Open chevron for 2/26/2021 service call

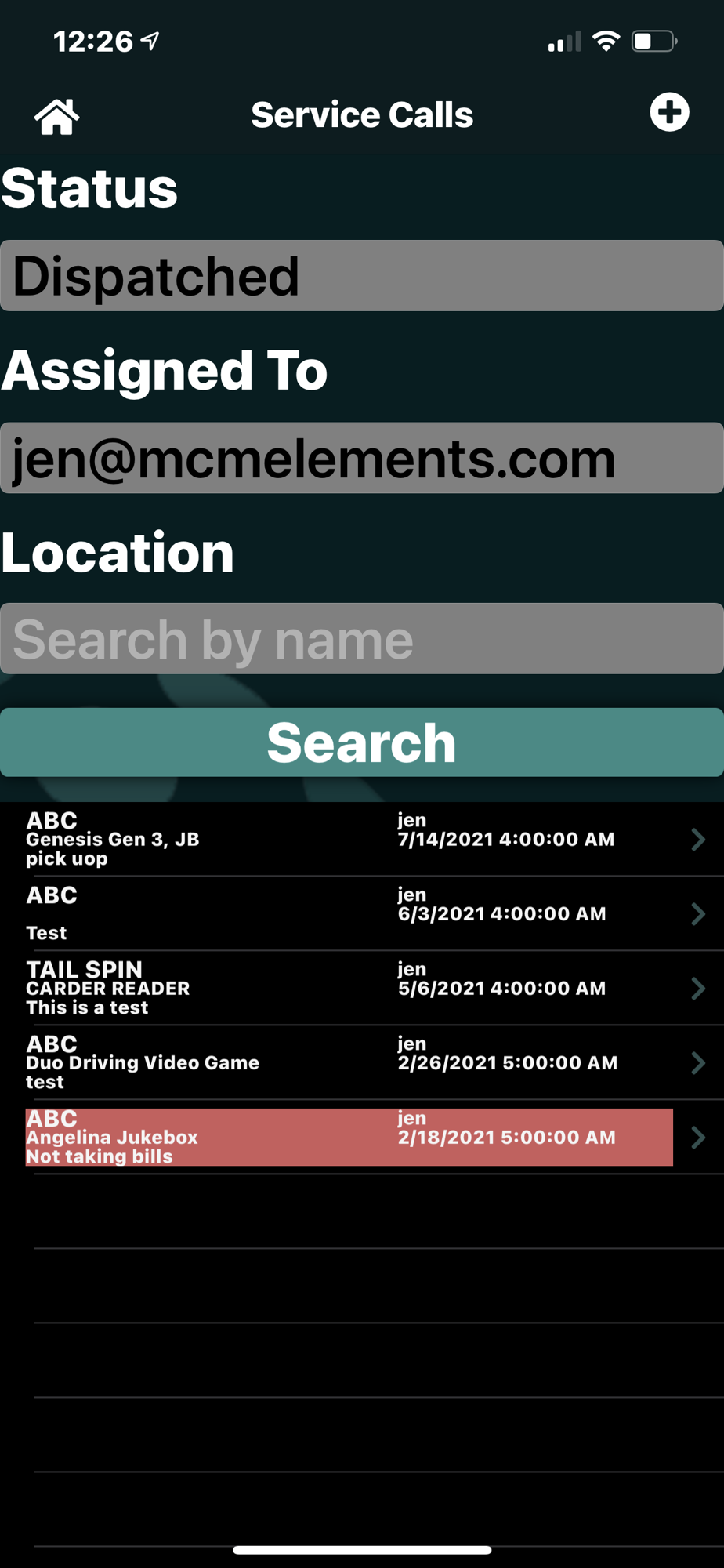698,1063
